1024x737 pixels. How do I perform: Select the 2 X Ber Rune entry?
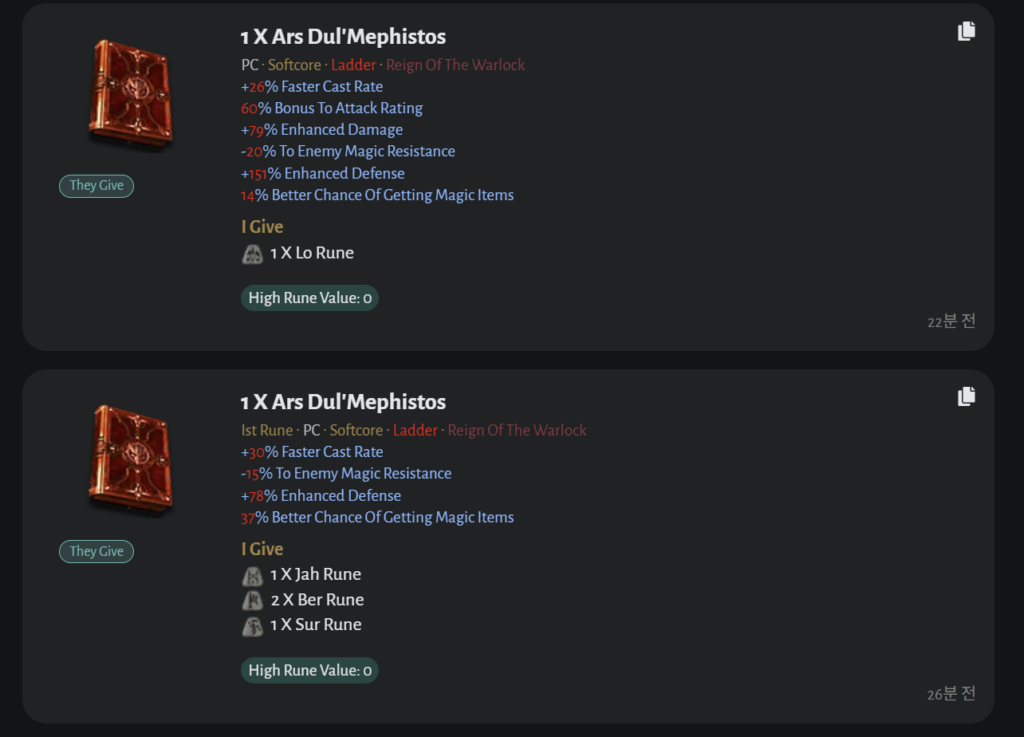pyautogui.click(x=316, y=600)
